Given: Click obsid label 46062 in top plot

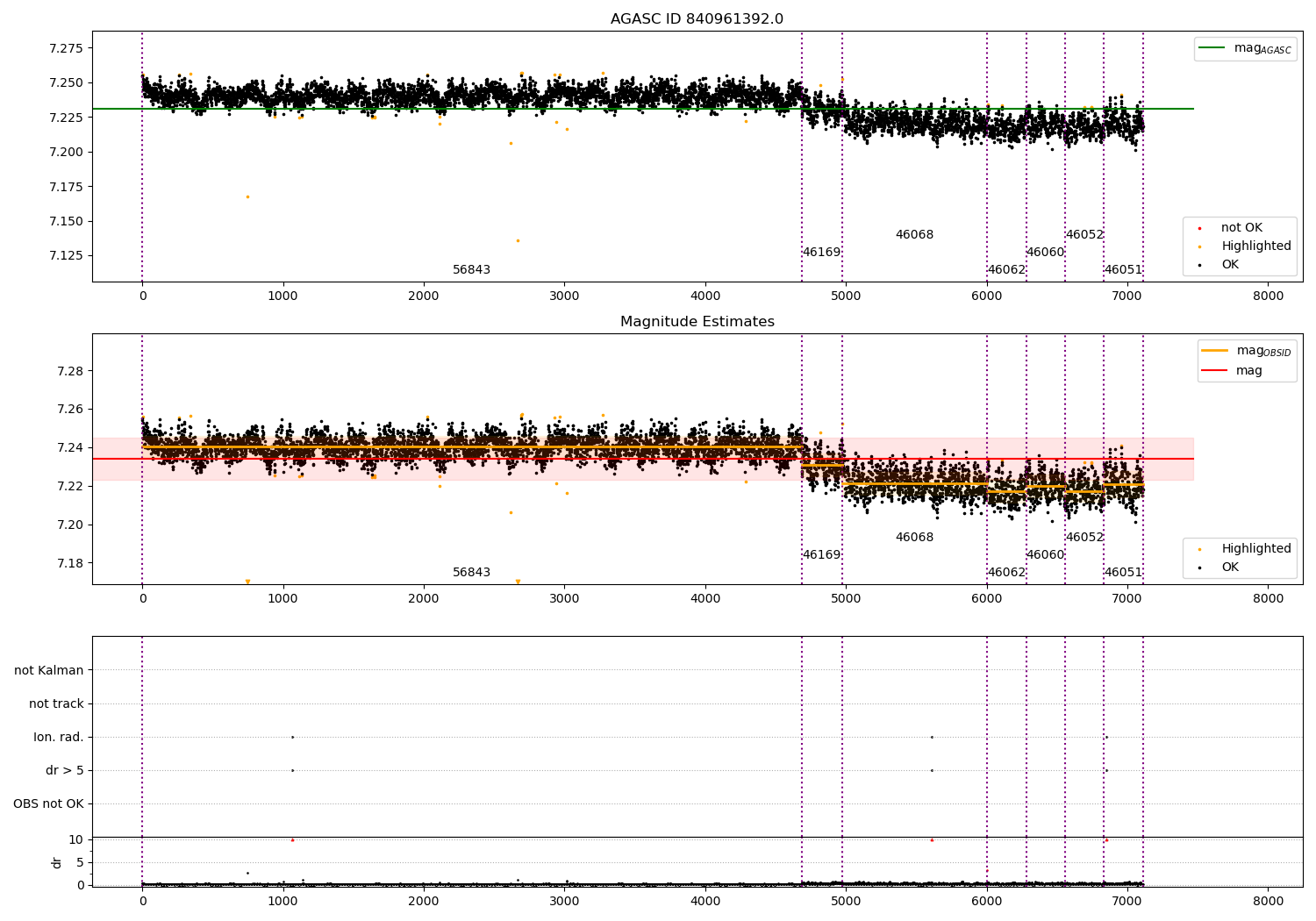Looking at the screenshot, I should pos(1006,270).
